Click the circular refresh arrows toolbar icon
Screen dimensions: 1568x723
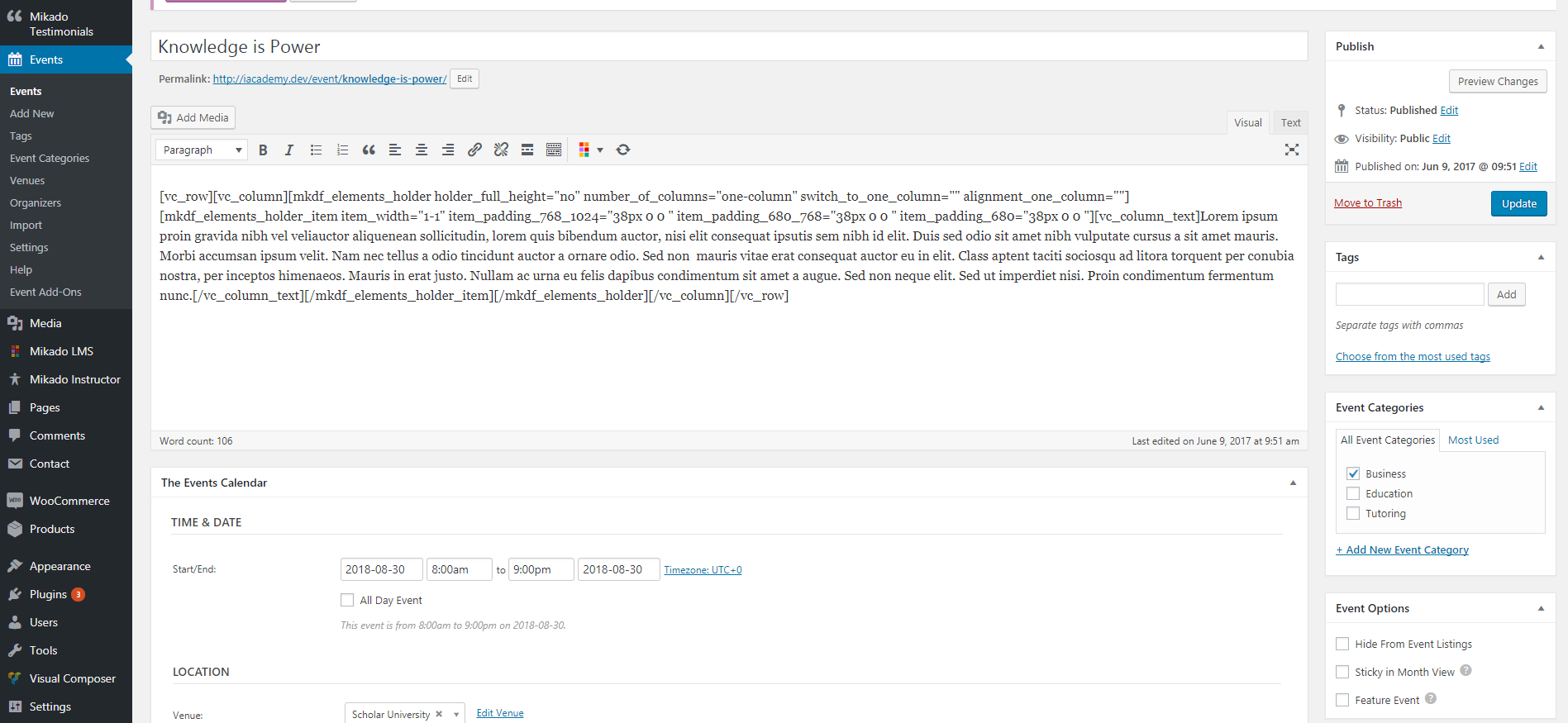point(623,150)
